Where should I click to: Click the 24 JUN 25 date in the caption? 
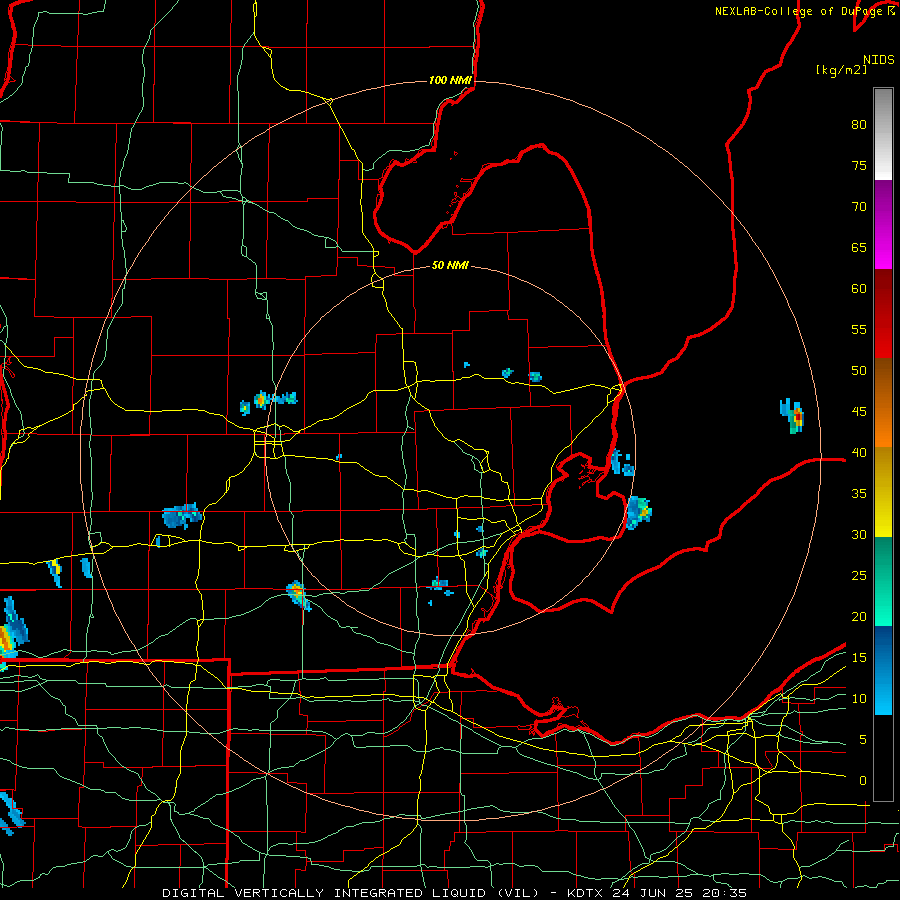653,893
